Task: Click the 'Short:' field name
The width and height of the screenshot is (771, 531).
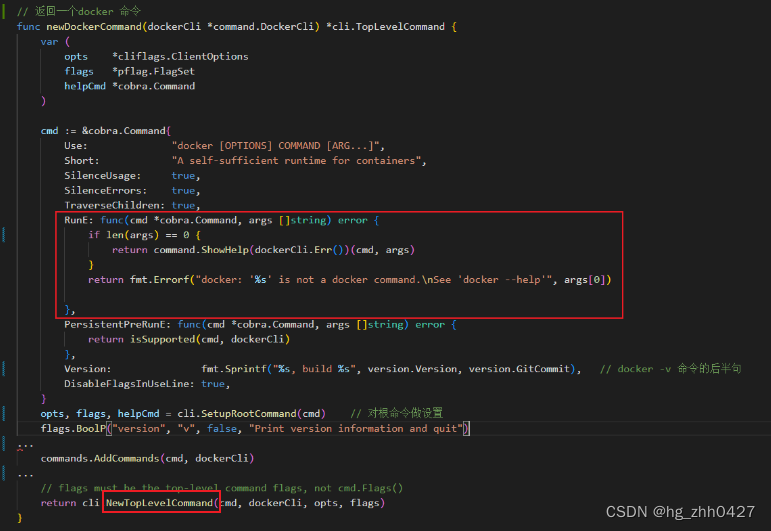Action: pyautogui.click(x=82, y=160)
